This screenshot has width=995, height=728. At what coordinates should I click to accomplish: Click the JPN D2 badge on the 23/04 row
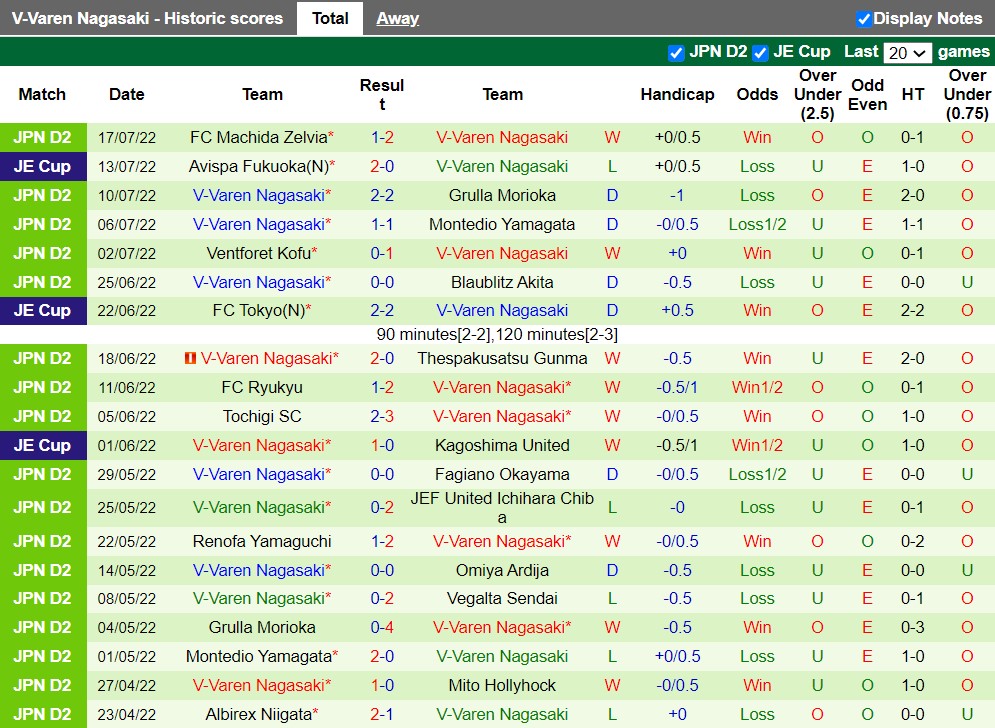(41, 714)
